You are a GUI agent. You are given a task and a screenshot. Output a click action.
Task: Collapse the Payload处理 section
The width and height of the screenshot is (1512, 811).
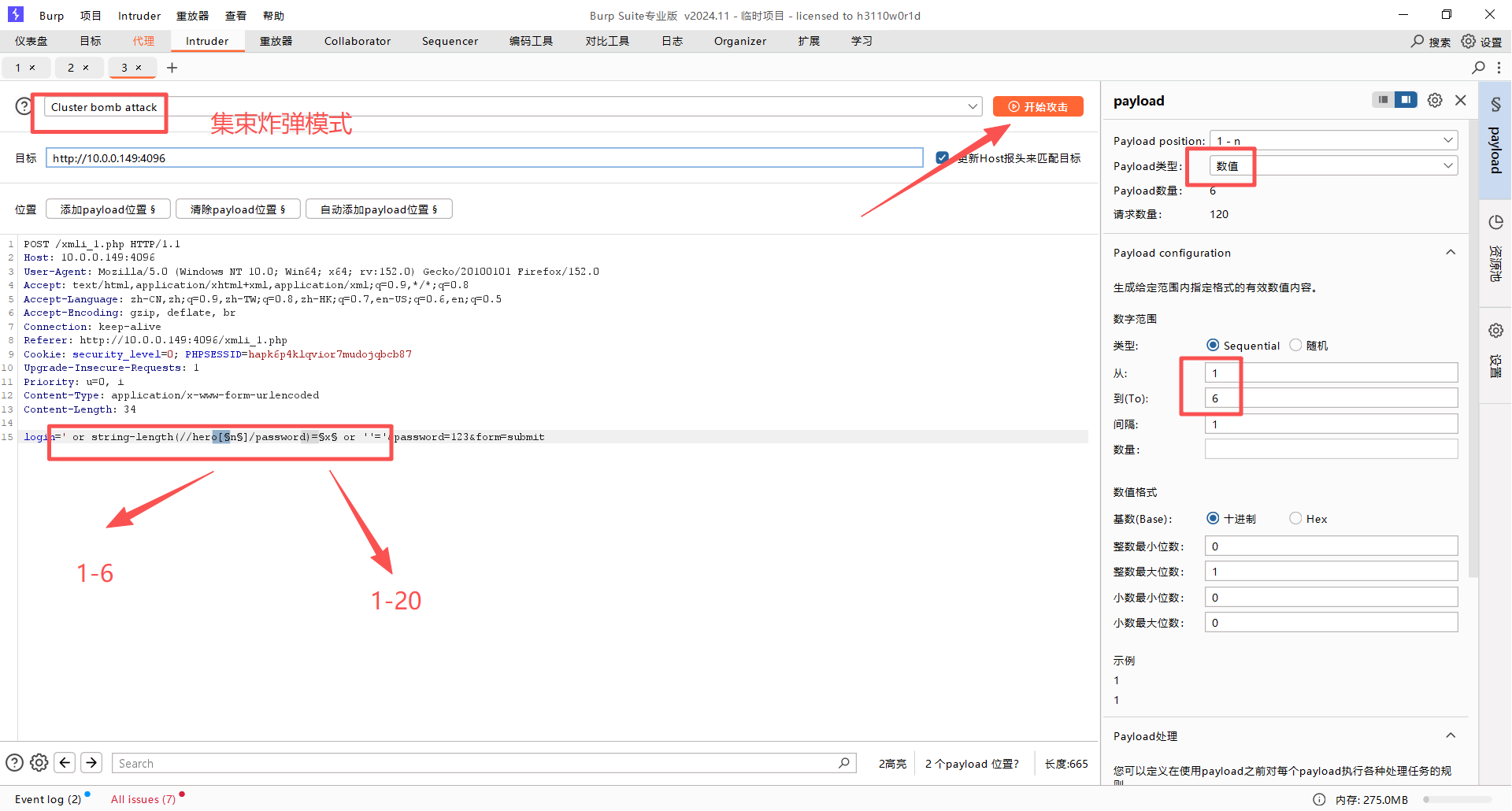pyautogui.click(x=1451, y=736)
